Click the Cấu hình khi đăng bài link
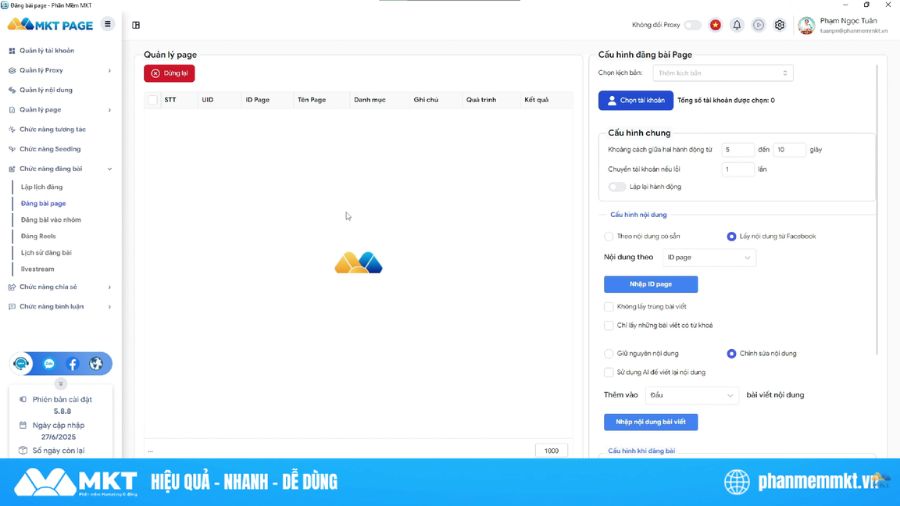This screenshot has width=900, height=506. pyautogui.click(x=641, y=451)
